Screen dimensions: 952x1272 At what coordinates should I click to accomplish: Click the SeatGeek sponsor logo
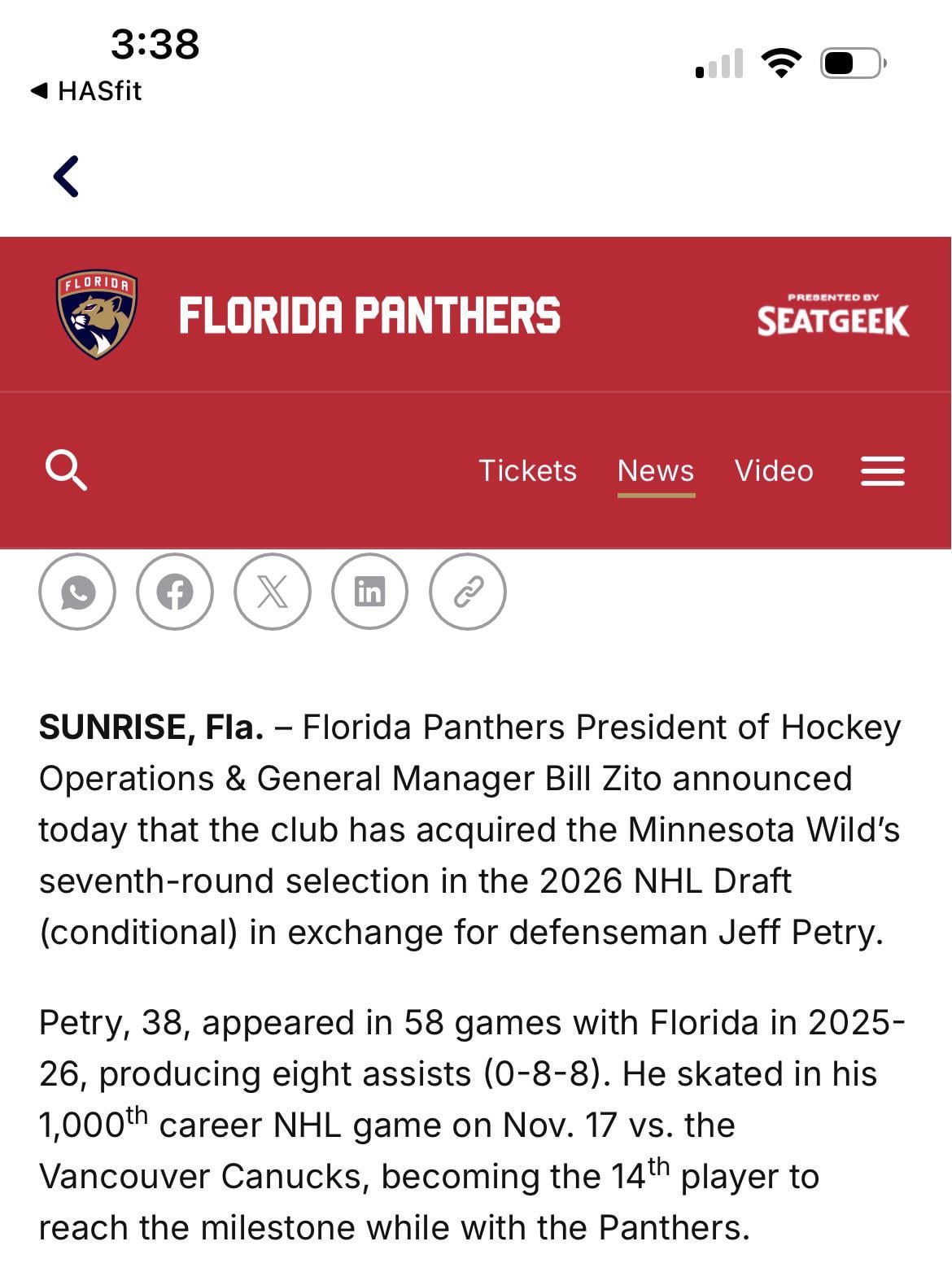(832, 315)
